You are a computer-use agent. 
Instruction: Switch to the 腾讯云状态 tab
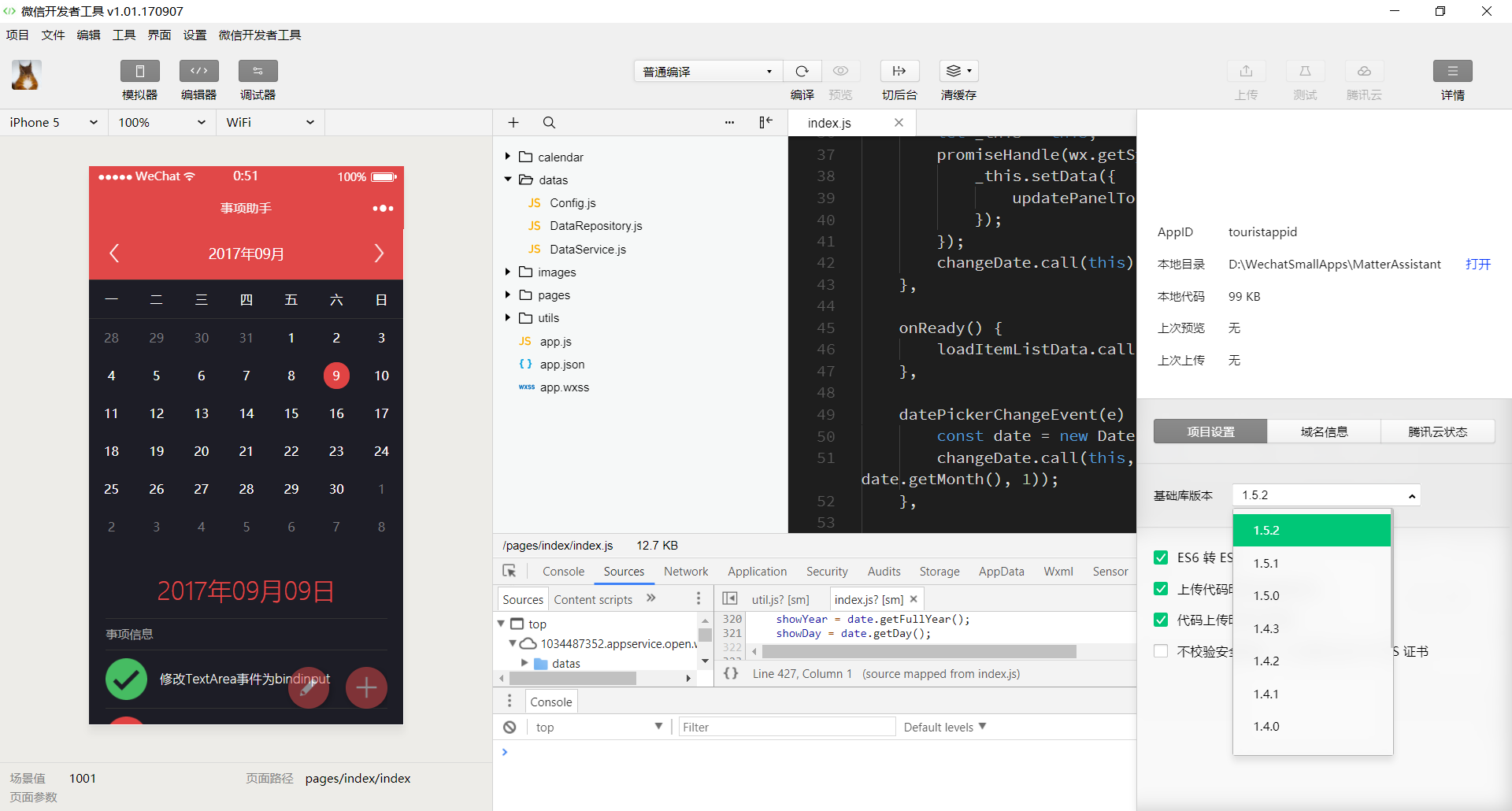1437,431
